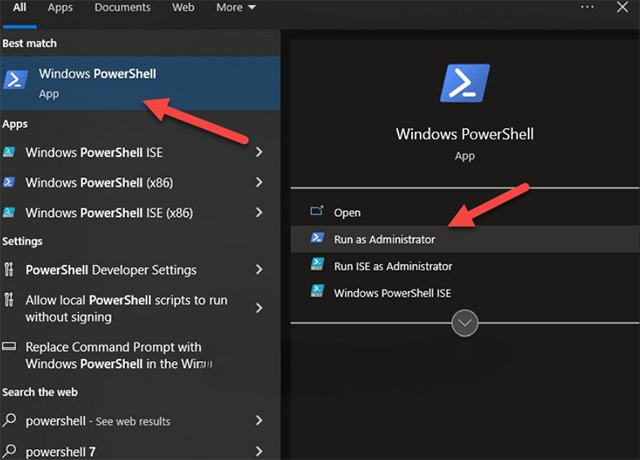Viewport: 640px width, 460px height.
Task: Expand more actions with the circular down arrow
Action: coord(464,323)
